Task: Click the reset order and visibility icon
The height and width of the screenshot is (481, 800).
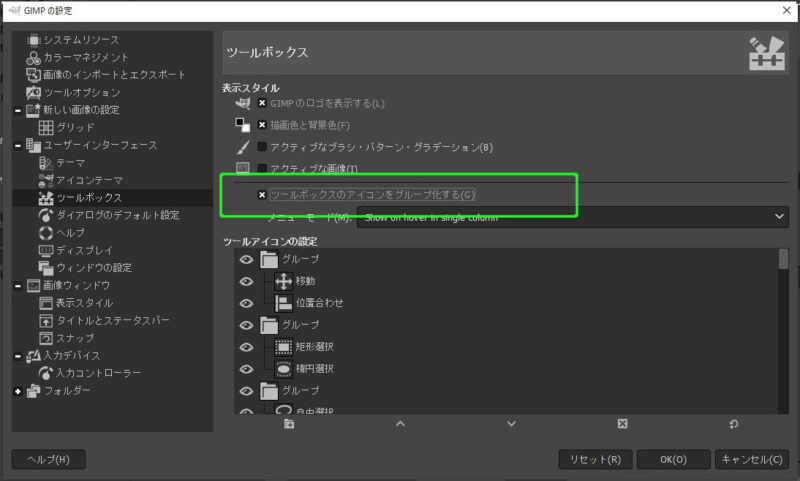Action: coord(733,424)
